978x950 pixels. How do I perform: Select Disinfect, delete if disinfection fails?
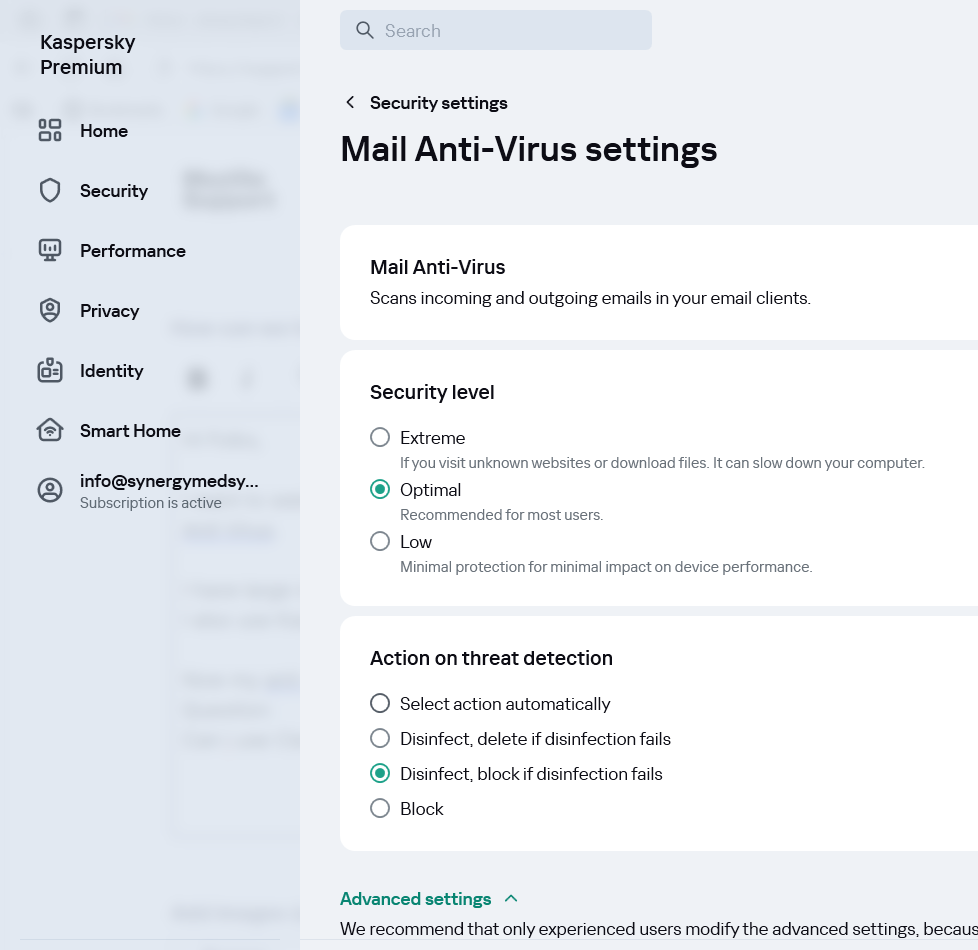coord(380,739)
